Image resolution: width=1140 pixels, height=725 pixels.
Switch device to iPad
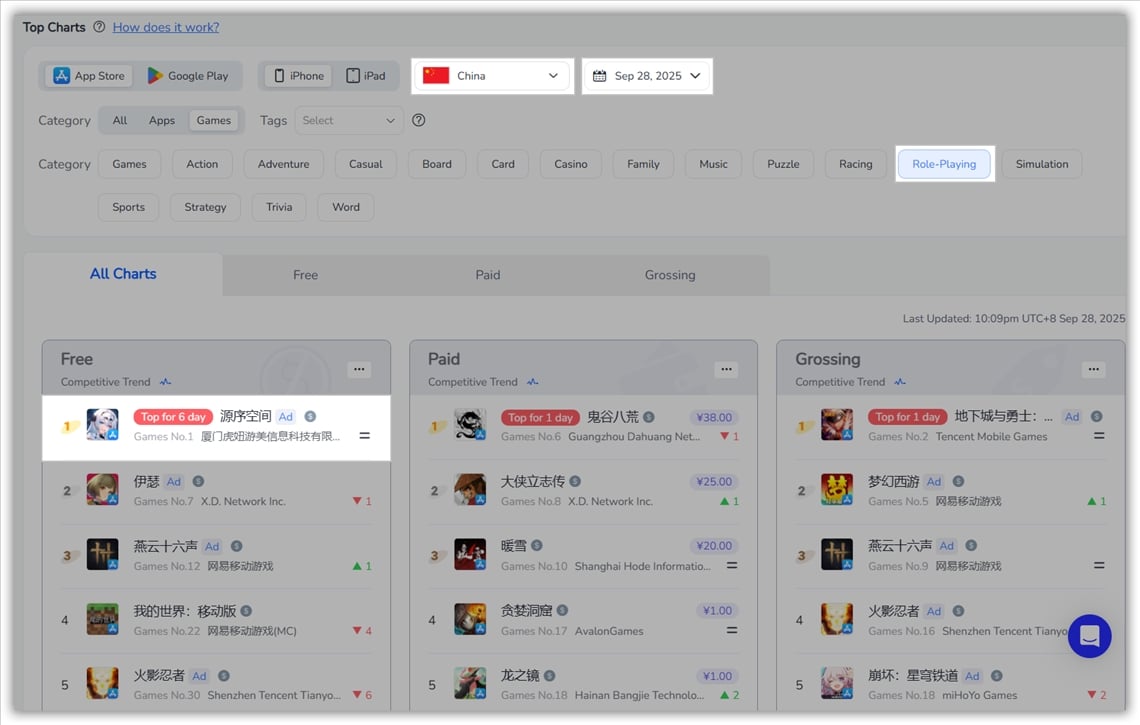366,76
